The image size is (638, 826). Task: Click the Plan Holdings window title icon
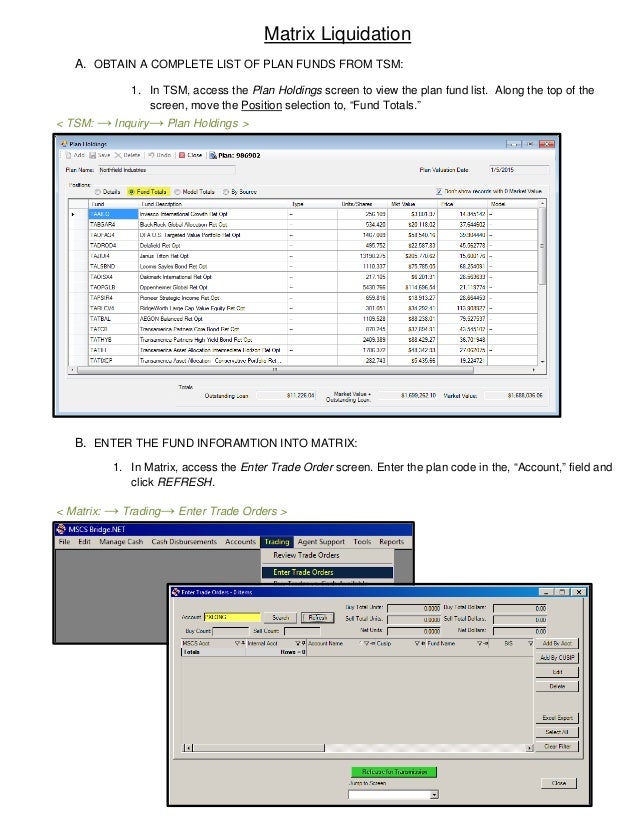coord(64,143)
